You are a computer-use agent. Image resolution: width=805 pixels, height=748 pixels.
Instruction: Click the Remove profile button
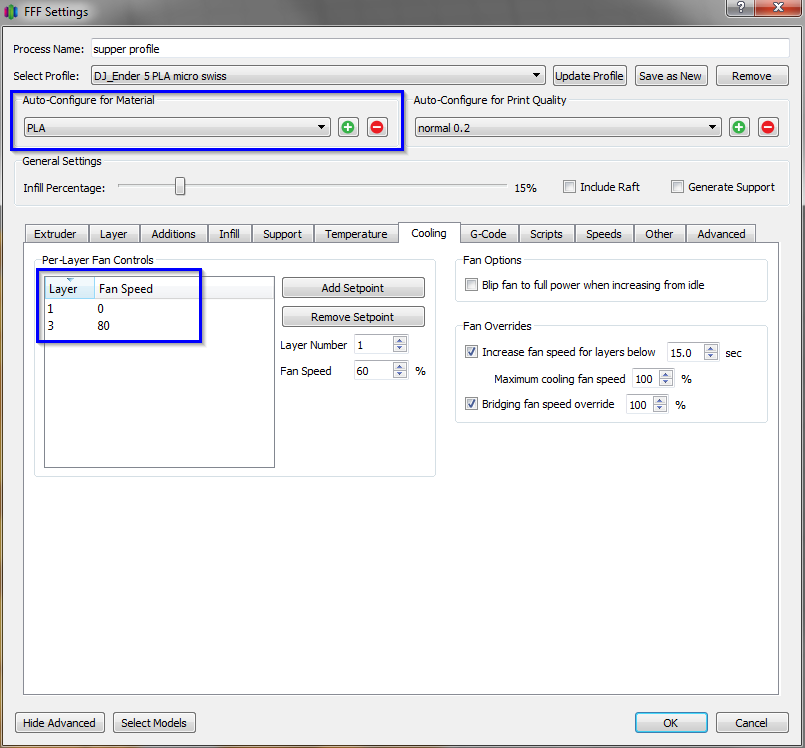tap(752, 75)
